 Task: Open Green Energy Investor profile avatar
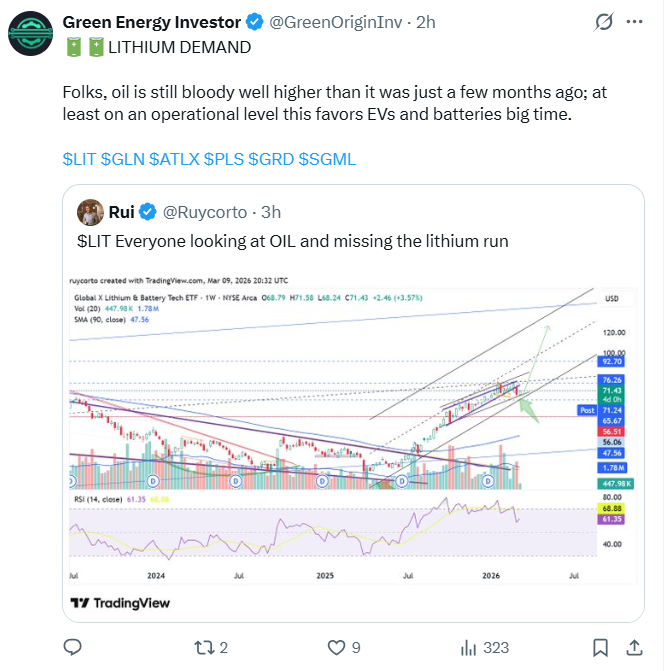tap(32, 33)
